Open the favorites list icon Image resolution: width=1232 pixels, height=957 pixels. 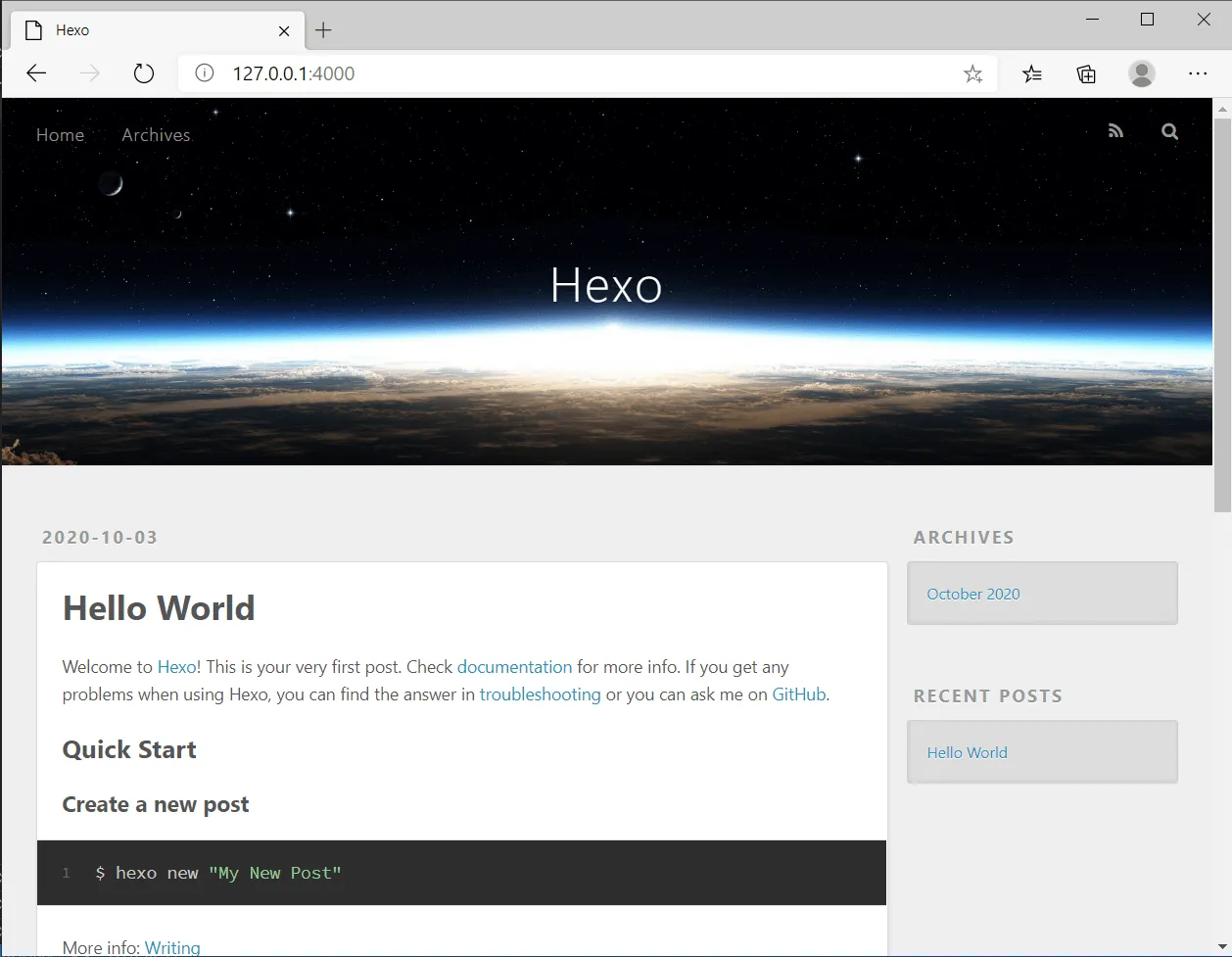pyautogui.click(x=1032, y=73)
